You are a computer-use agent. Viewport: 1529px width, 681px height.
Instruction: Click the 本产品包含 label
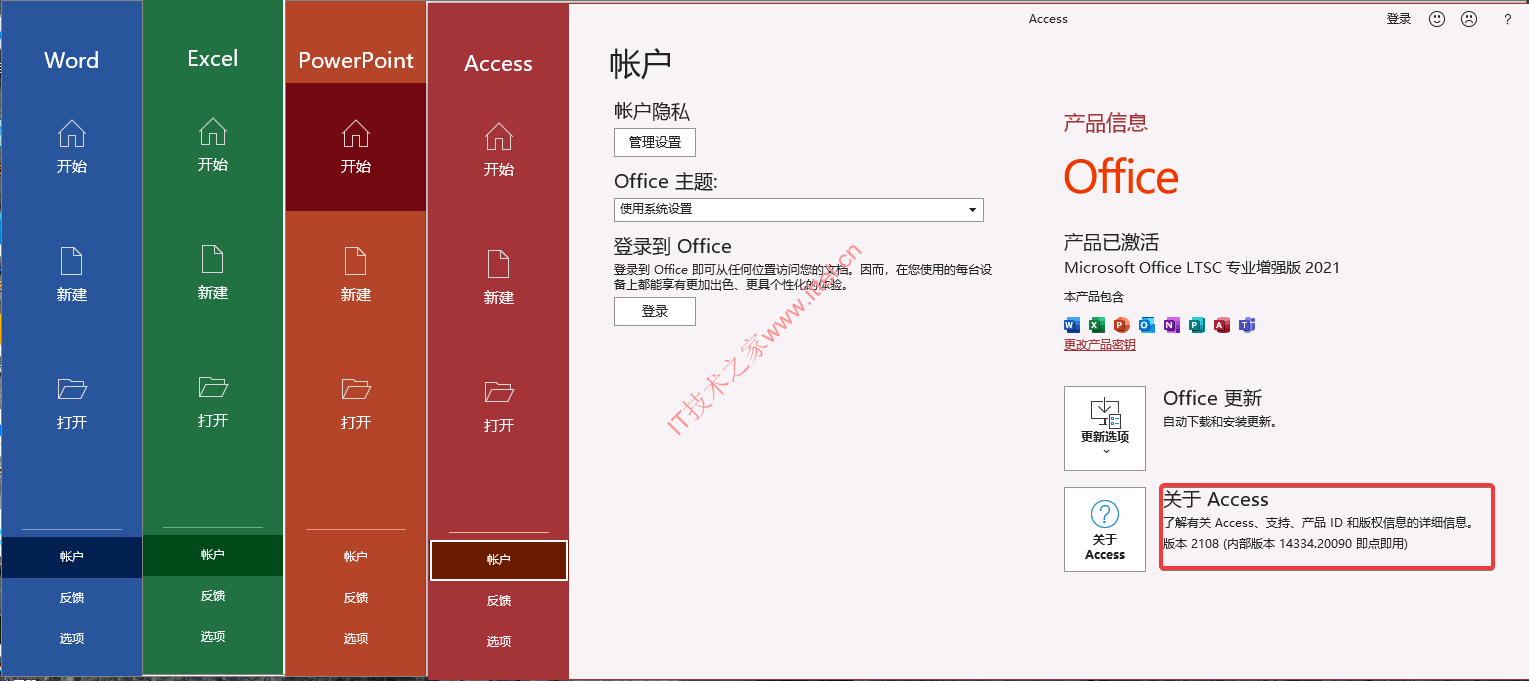[1094, 297]
